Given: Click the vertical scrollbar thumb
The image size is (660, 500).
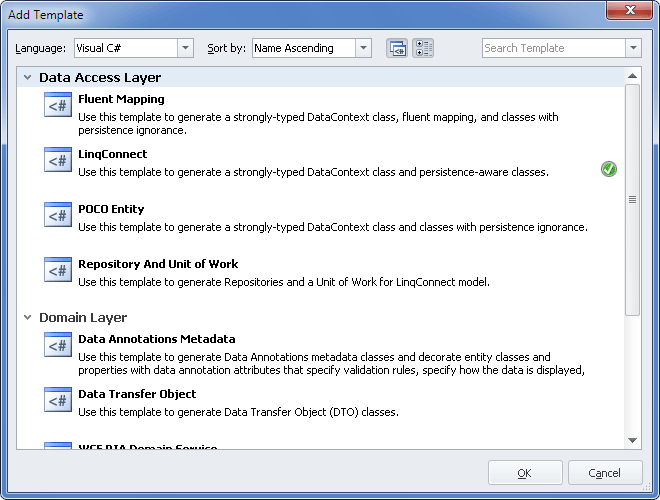Looking at the screenshot, I should [632, 199].
